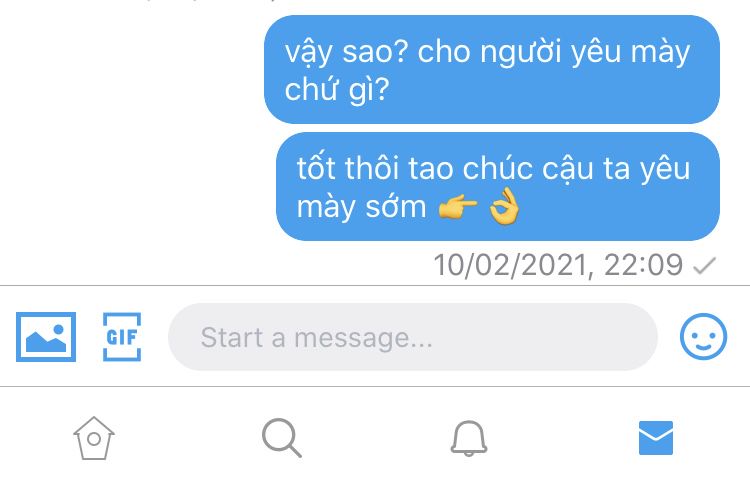Screen dimensions: 750x487
Task: Click the word 'người' in the first bubble
Action: tap(520, 52)
